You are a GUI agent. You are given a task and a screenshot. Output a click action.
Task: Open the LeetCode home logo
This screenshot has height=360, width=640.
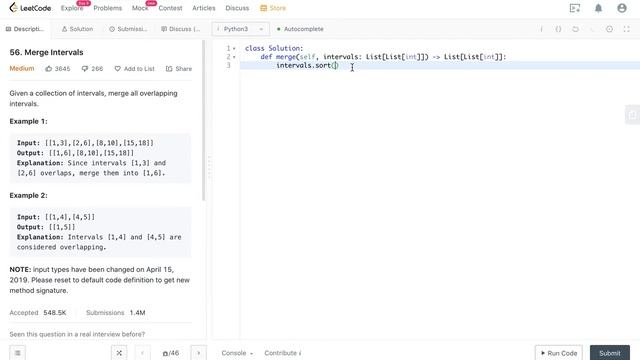click(x=30, y=8)
